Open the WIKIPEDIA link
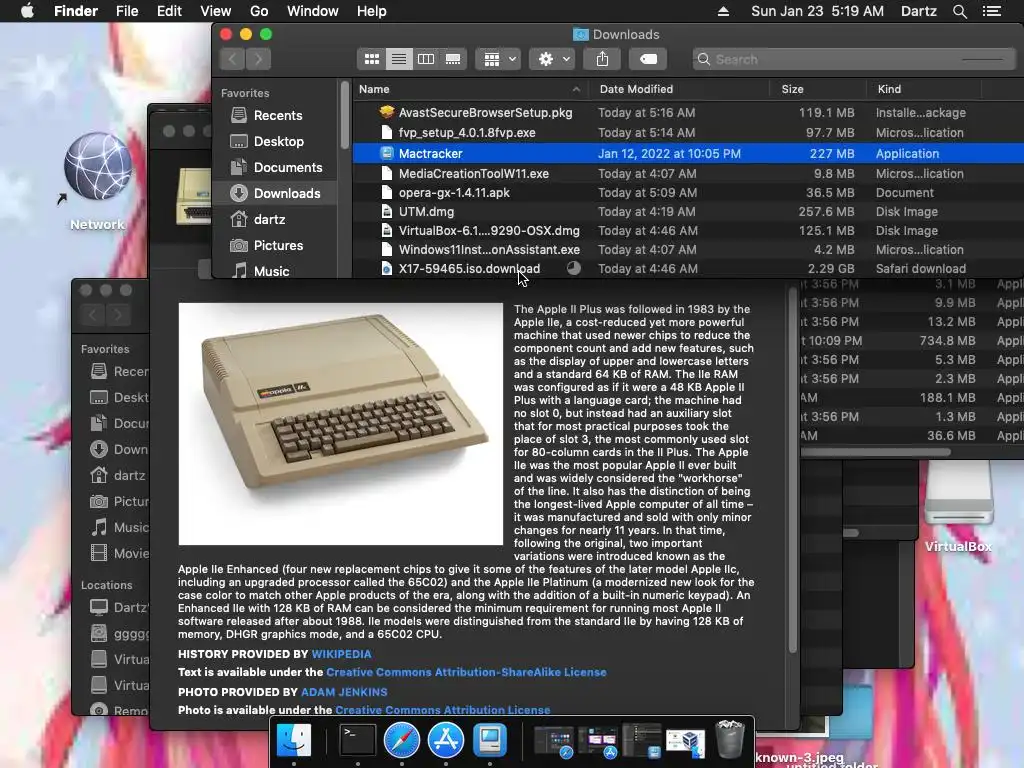This screenshot has height=768, width=1024. pyautogui.click(x=341, y=654)
